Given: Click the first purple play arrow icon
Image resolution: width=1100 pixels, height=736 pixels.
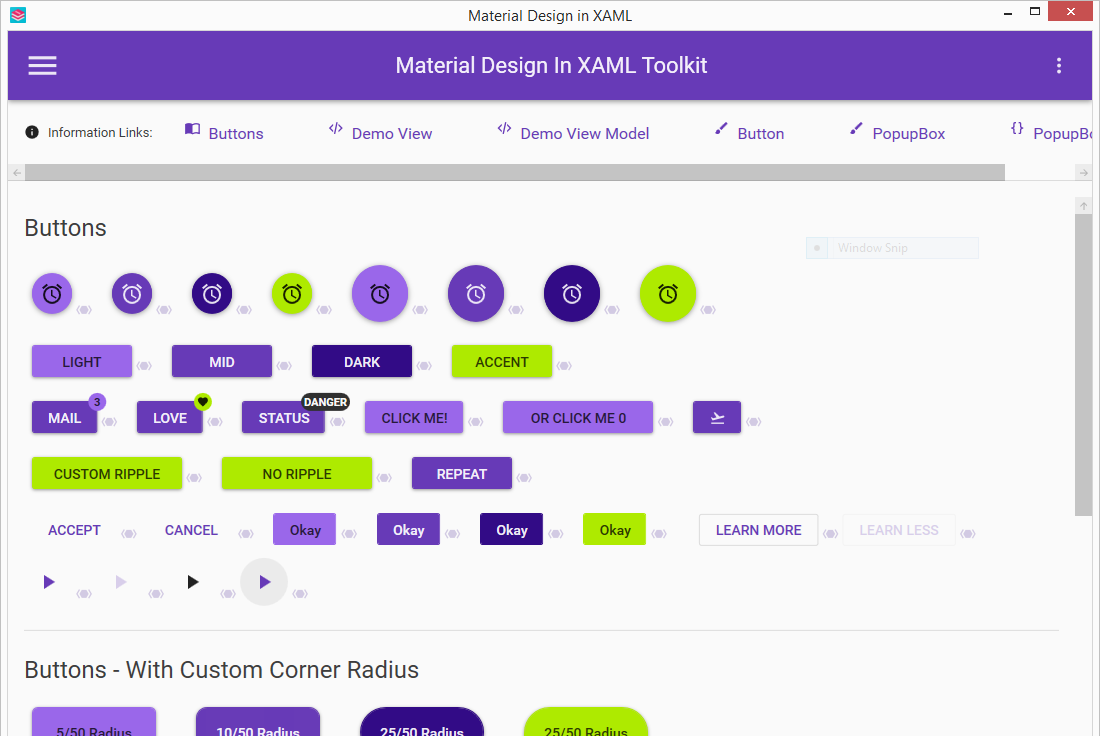Looking at the screenshot, I should [49, 581].
